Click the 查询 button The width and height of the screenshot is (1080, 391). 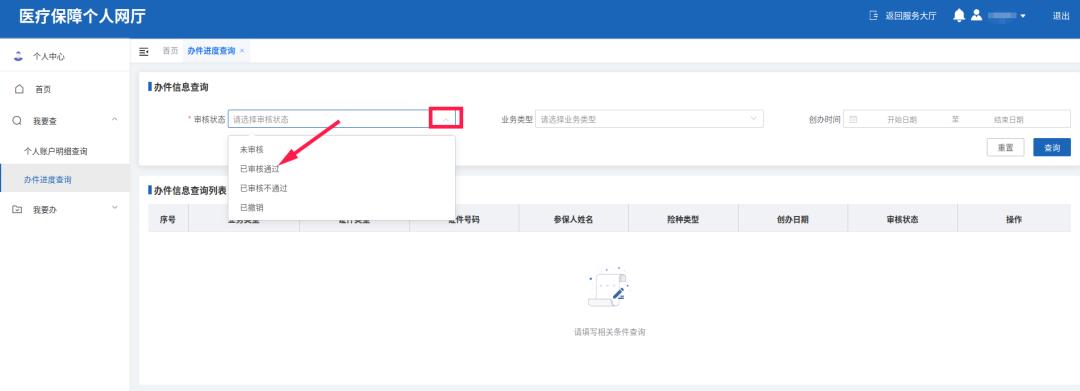tap(1052, 147)
